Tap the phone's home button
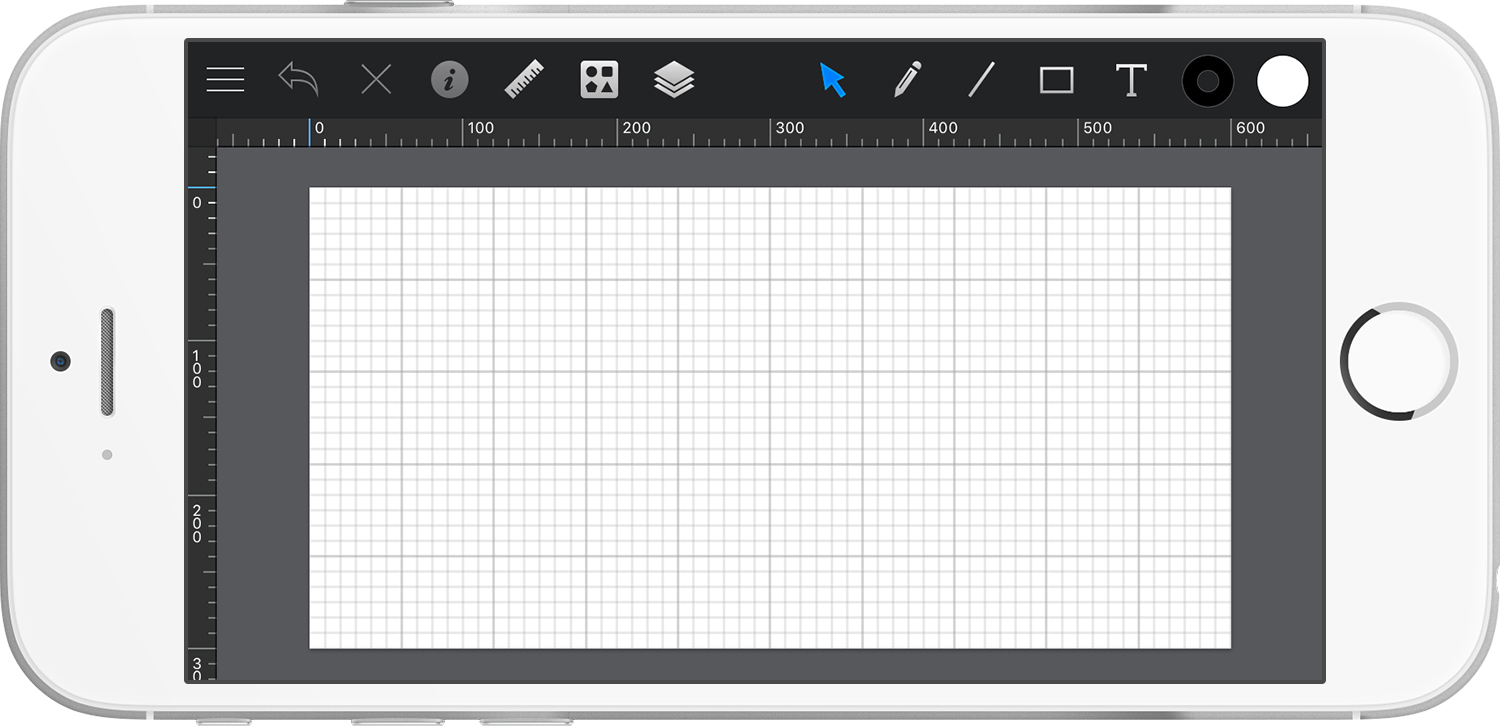The width and height of the screenshot is (1500, 726). (x=1398, y=361)
